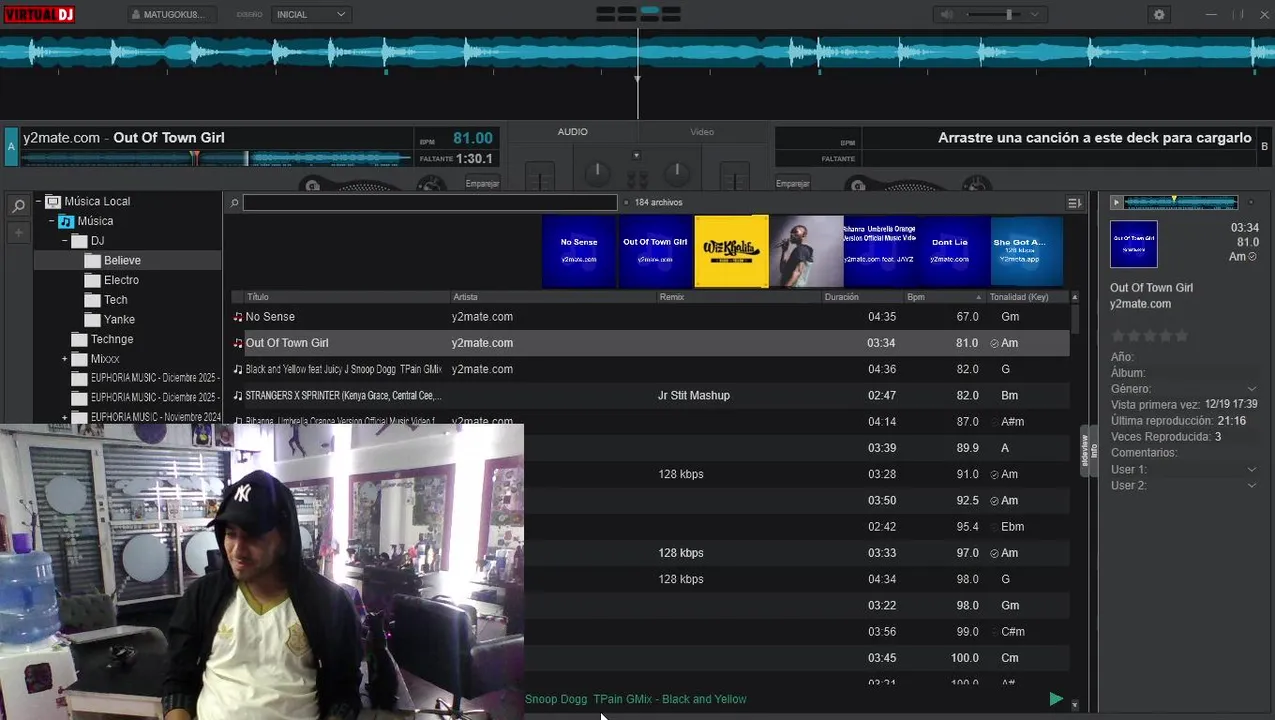Screen dimensions: 1275x720
Task: Select the STRANGERS X SPRINTER track row
Action: [x=650, y=396]
